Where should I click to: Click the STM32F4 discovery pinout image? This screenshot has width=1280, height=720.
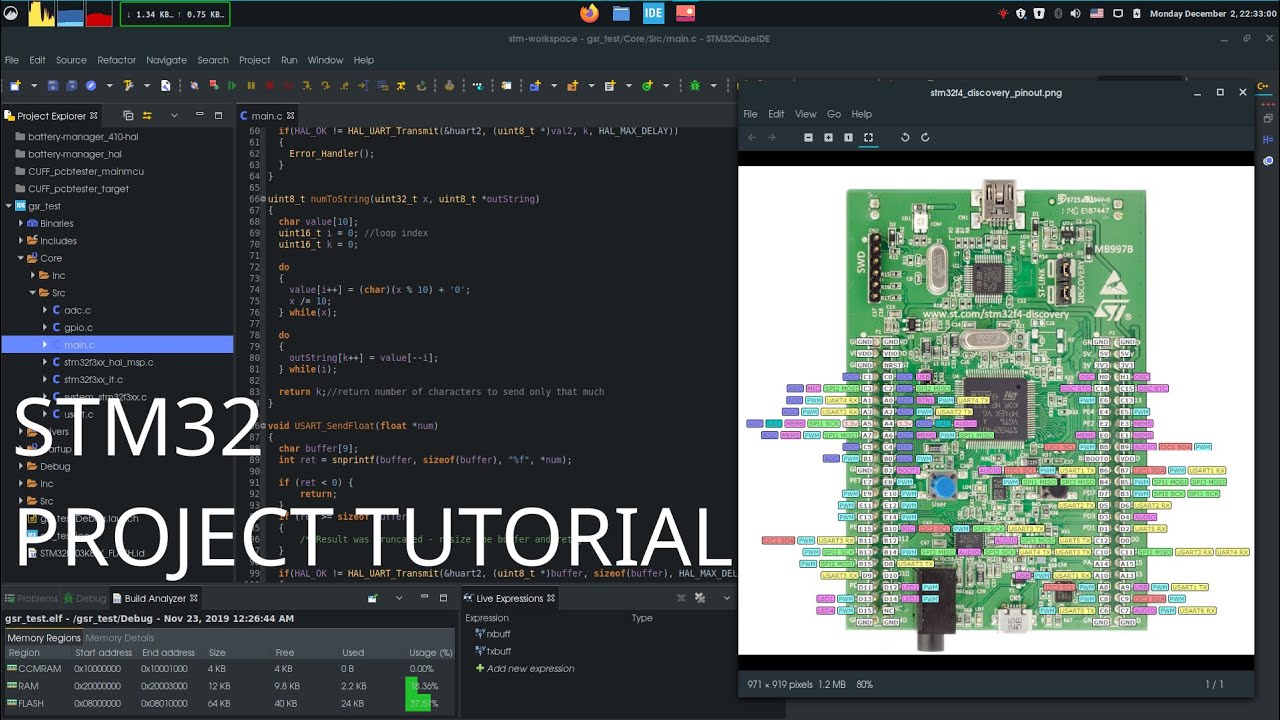click(x=996, y=410)
